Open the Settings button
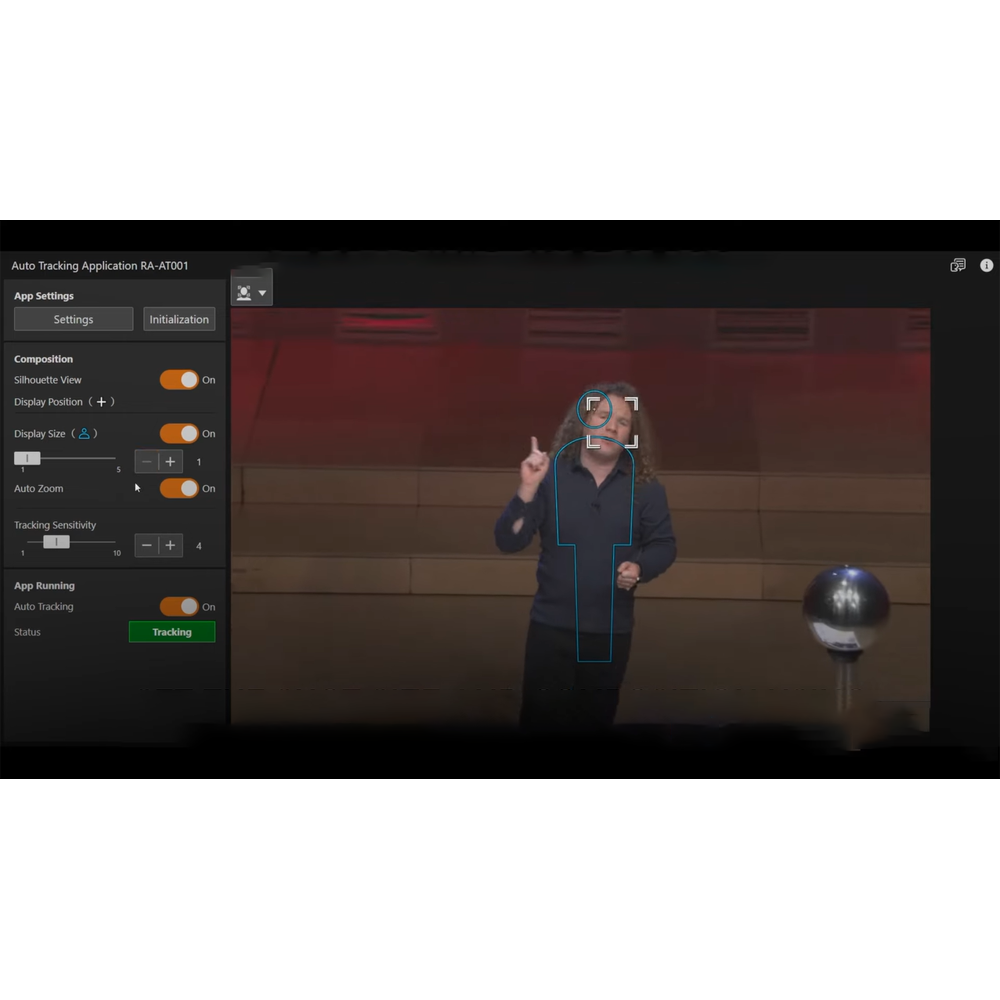 (73, 320)
